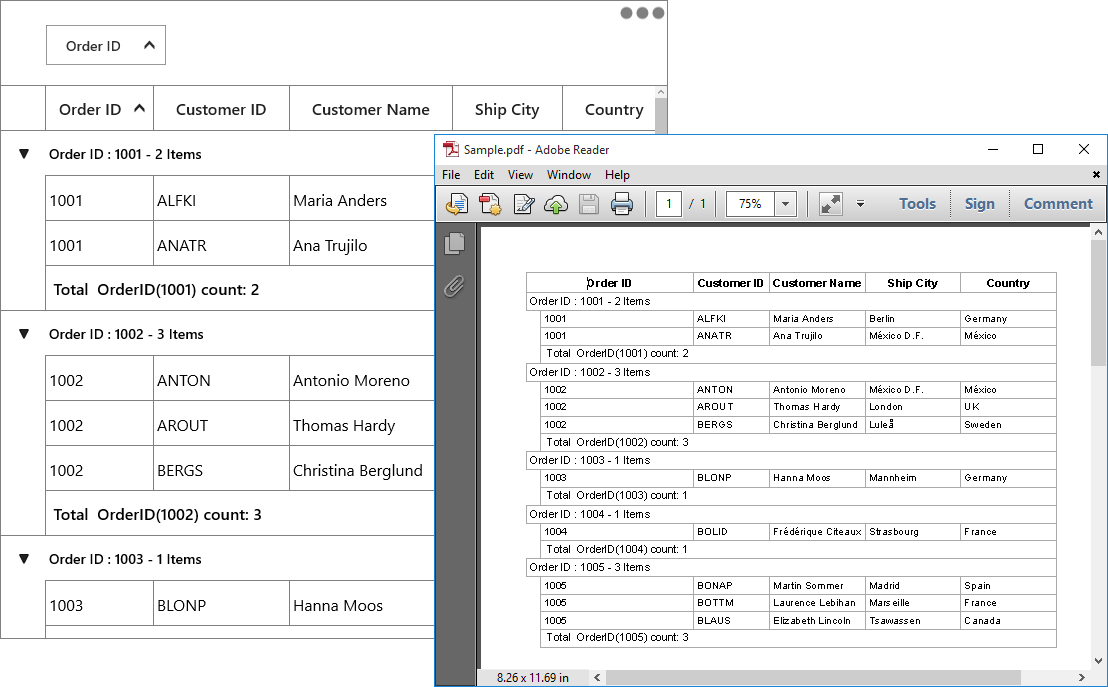Open the Page Thumbnails panel icon

click(x=454, y=243)
